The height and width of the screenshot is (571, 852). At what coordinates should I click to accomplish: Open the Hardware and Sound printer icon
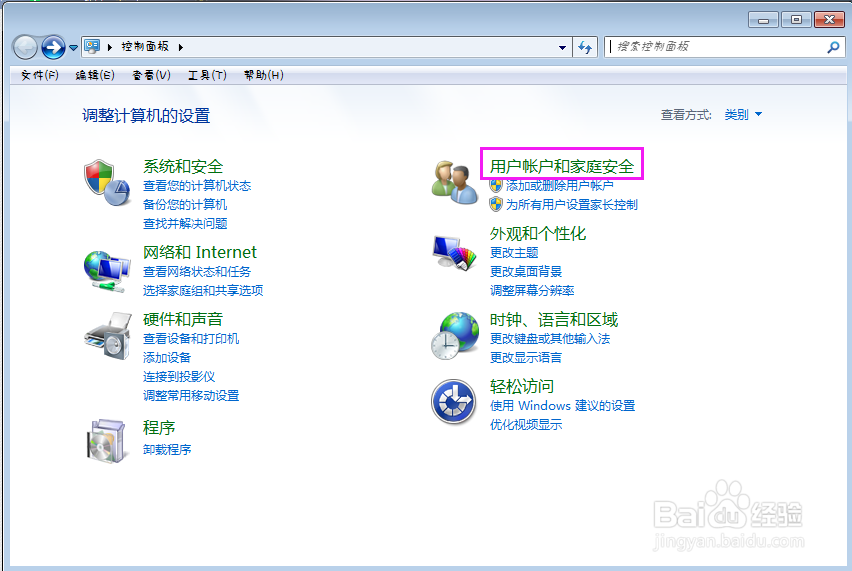108,335
